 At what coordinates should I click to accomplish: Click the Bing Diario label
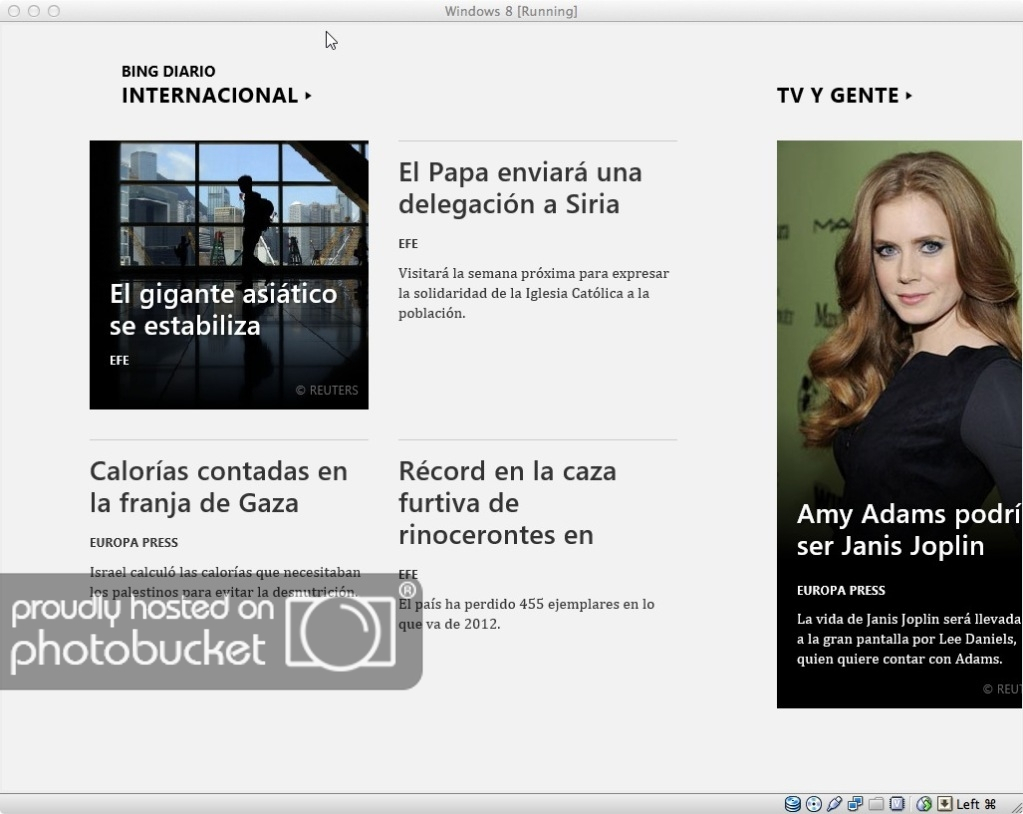coord(168,71)
